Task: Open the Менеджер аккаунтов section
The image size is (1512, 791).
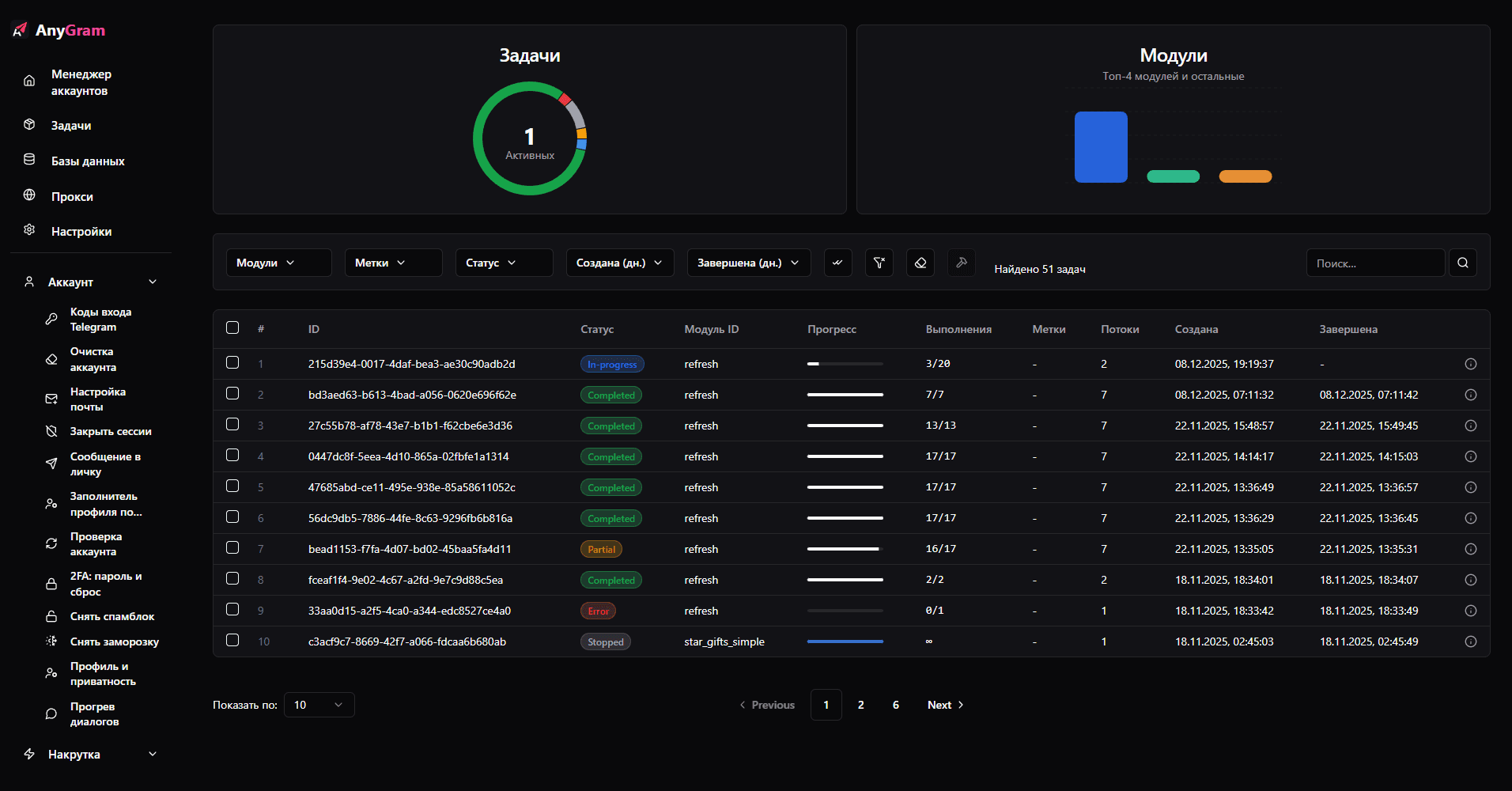Action: point(81,81)
